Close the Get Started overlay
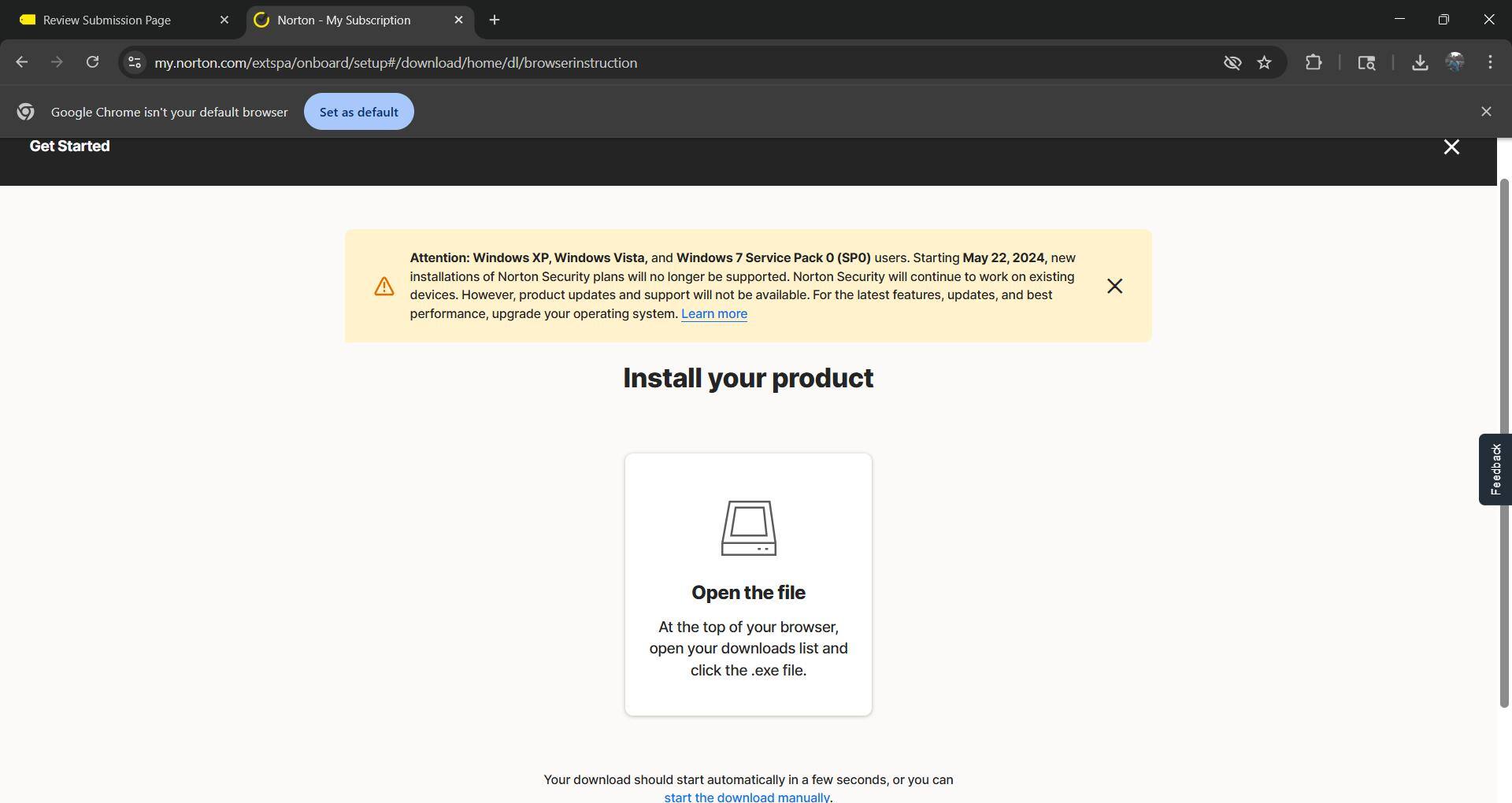This screenshot has width=1512, height=803. tap(1451, 146)
